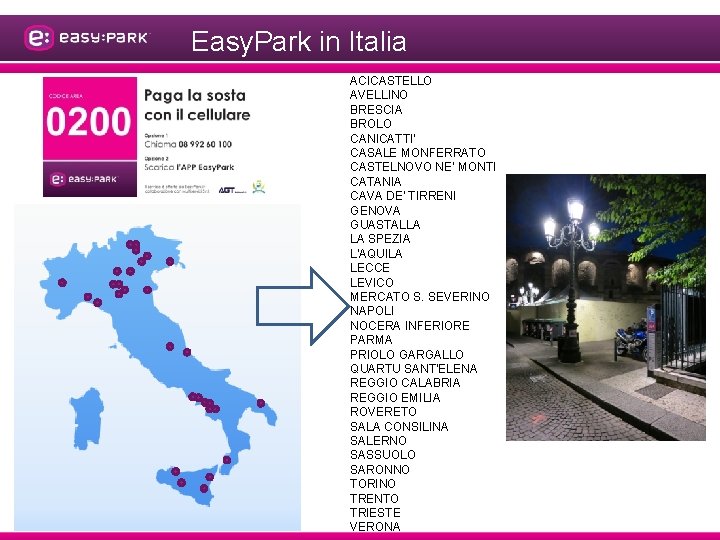Click BROLO in the city list
The width and height of the screenshot is (720, 540).
tap(371, 124)
